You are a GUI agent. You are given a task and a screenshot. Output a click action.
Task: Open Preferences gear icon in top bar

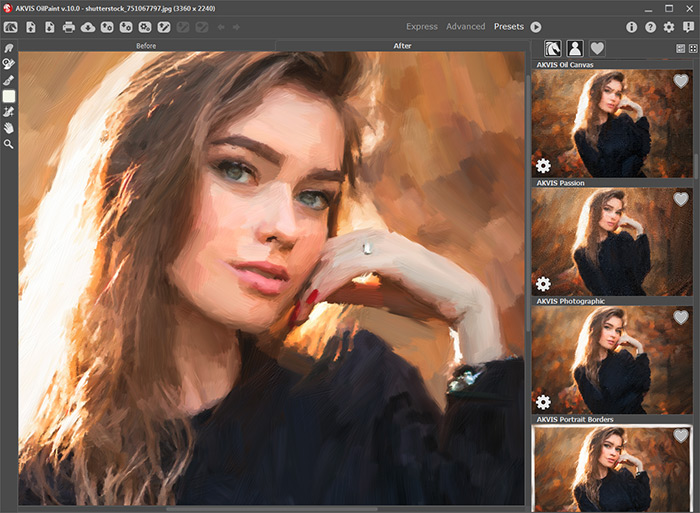[669, 27]
